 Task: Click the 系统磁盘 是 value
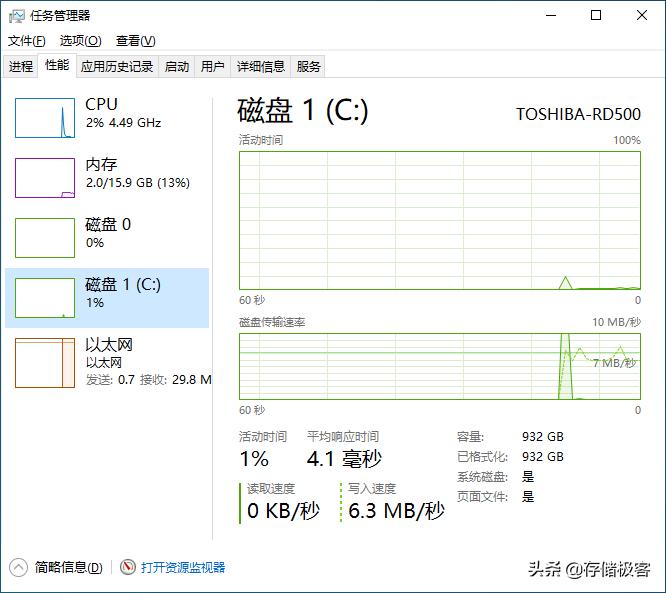pos(528,477)
